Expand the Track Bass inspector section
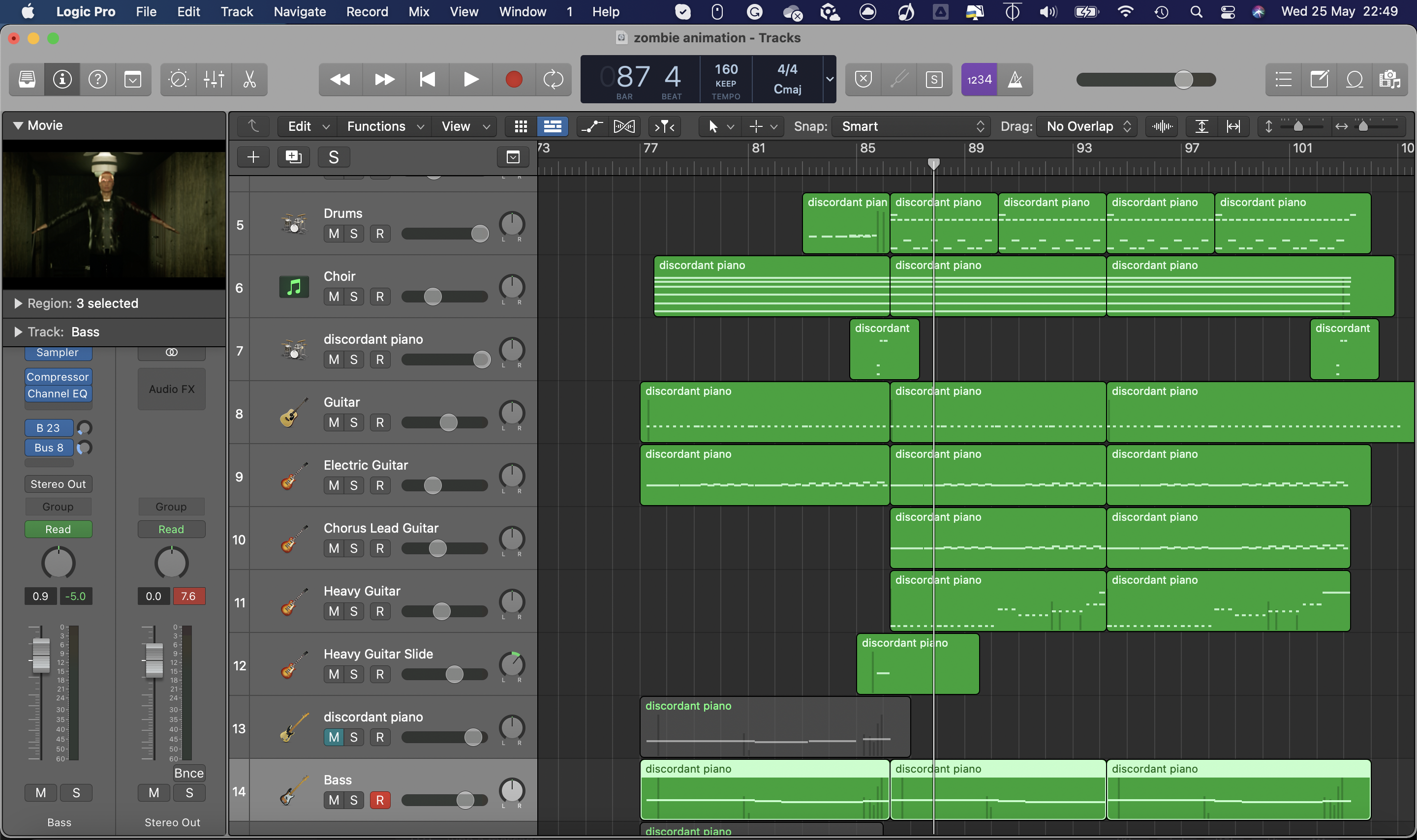The height and width of the screenshot is (840, 1417). pyautogui.click(x=18, y=331)
